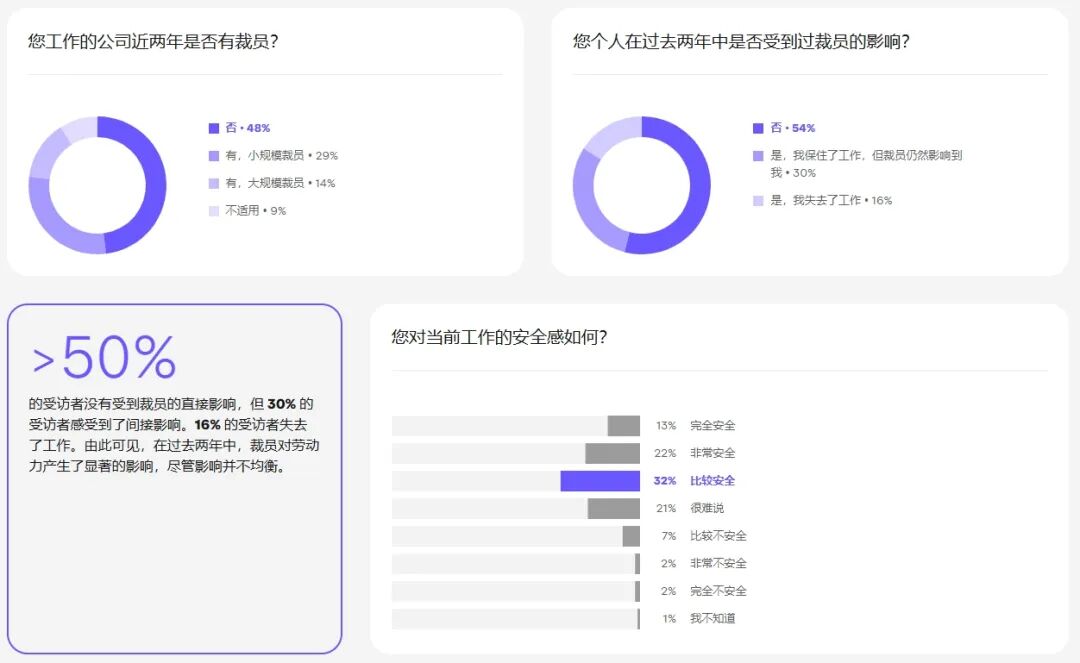Click the 1% value beside 我不知道
Image resolution: width=1080 pixels, height=663 pixels.
tap(669, 618)
